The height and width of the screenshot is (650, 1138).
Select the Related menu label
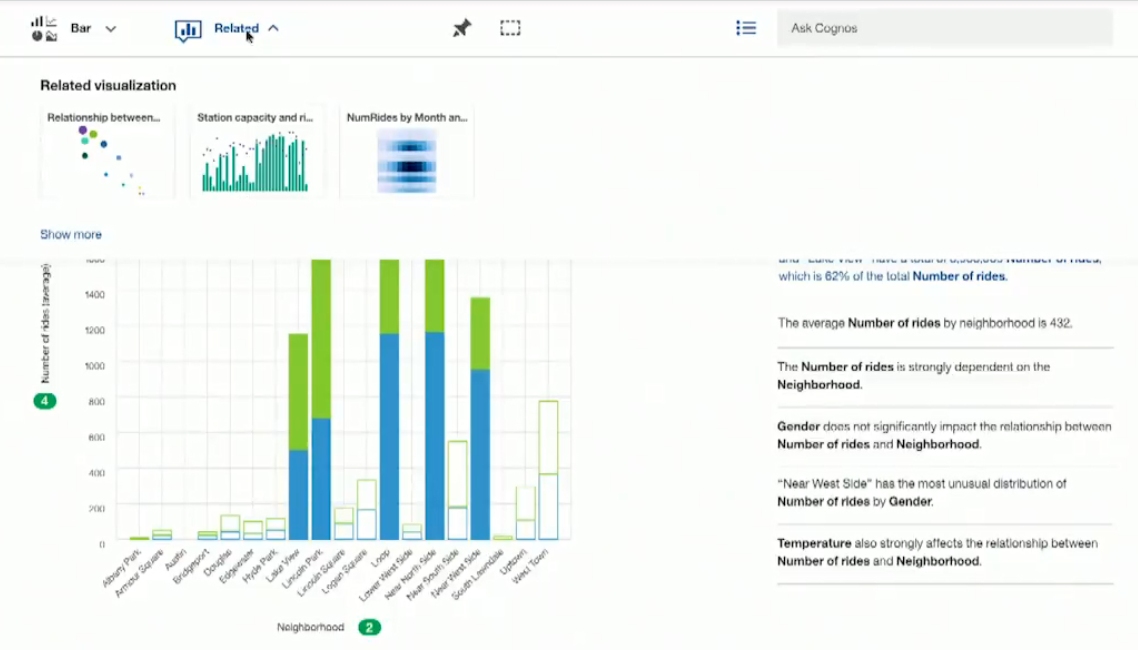pyautogui.click(x=236, y=28)
